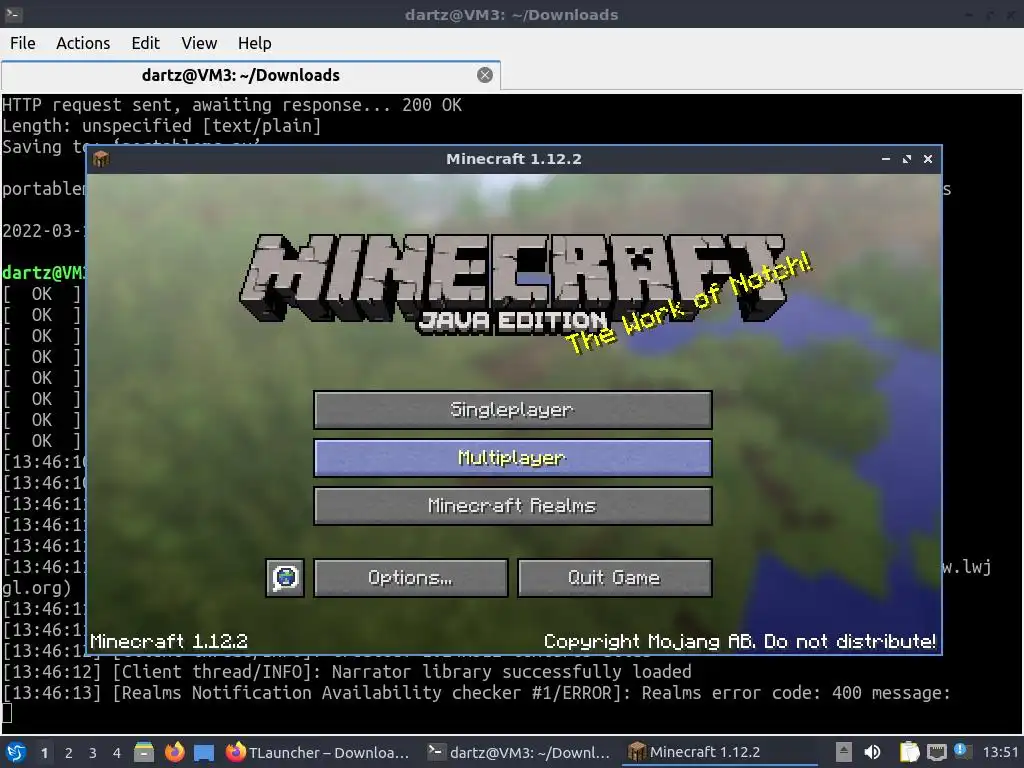Open Minecraft Options
1024x768 pixels.
pyautogui.click(x=410, y=577)
